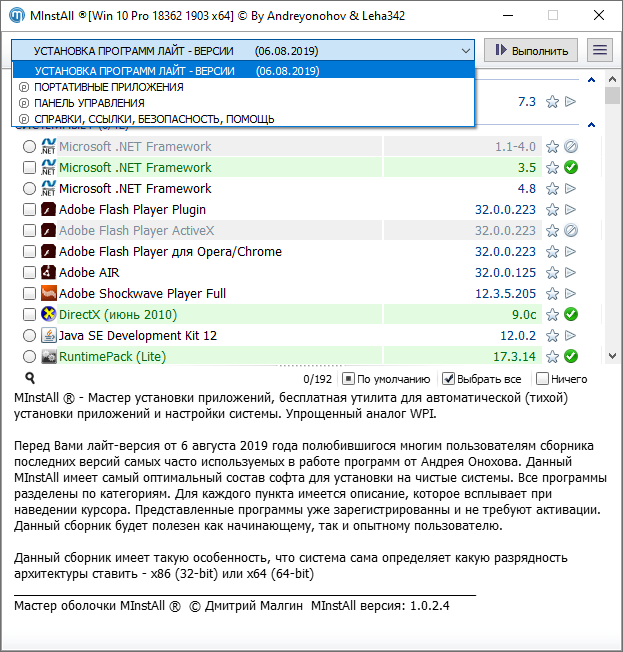The image size is (623, 652).
Task: Select the radio button for .NET Framework 4.8
Action: [30, 188]
